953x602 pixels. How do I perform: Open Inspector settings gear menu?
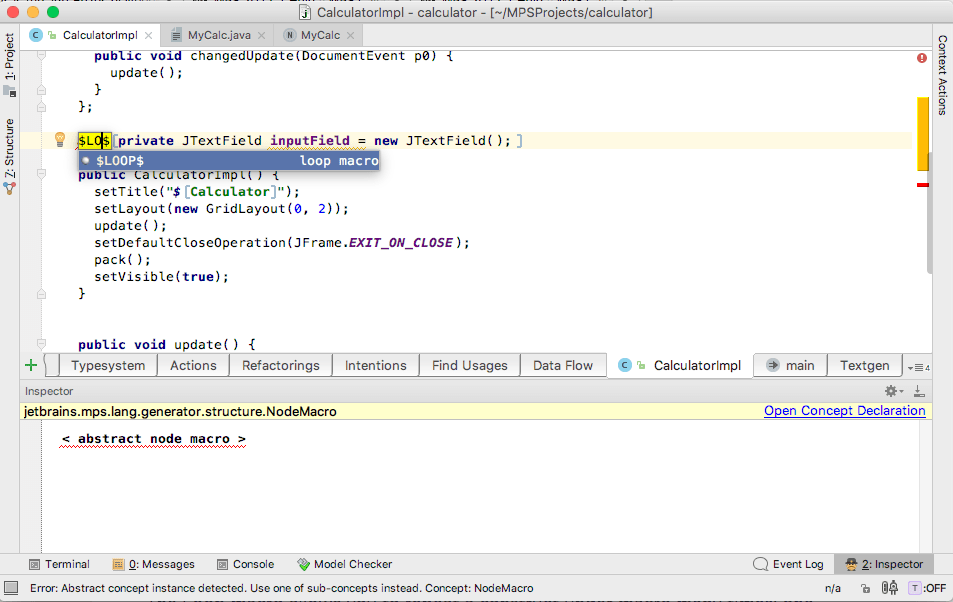[891, 391]
